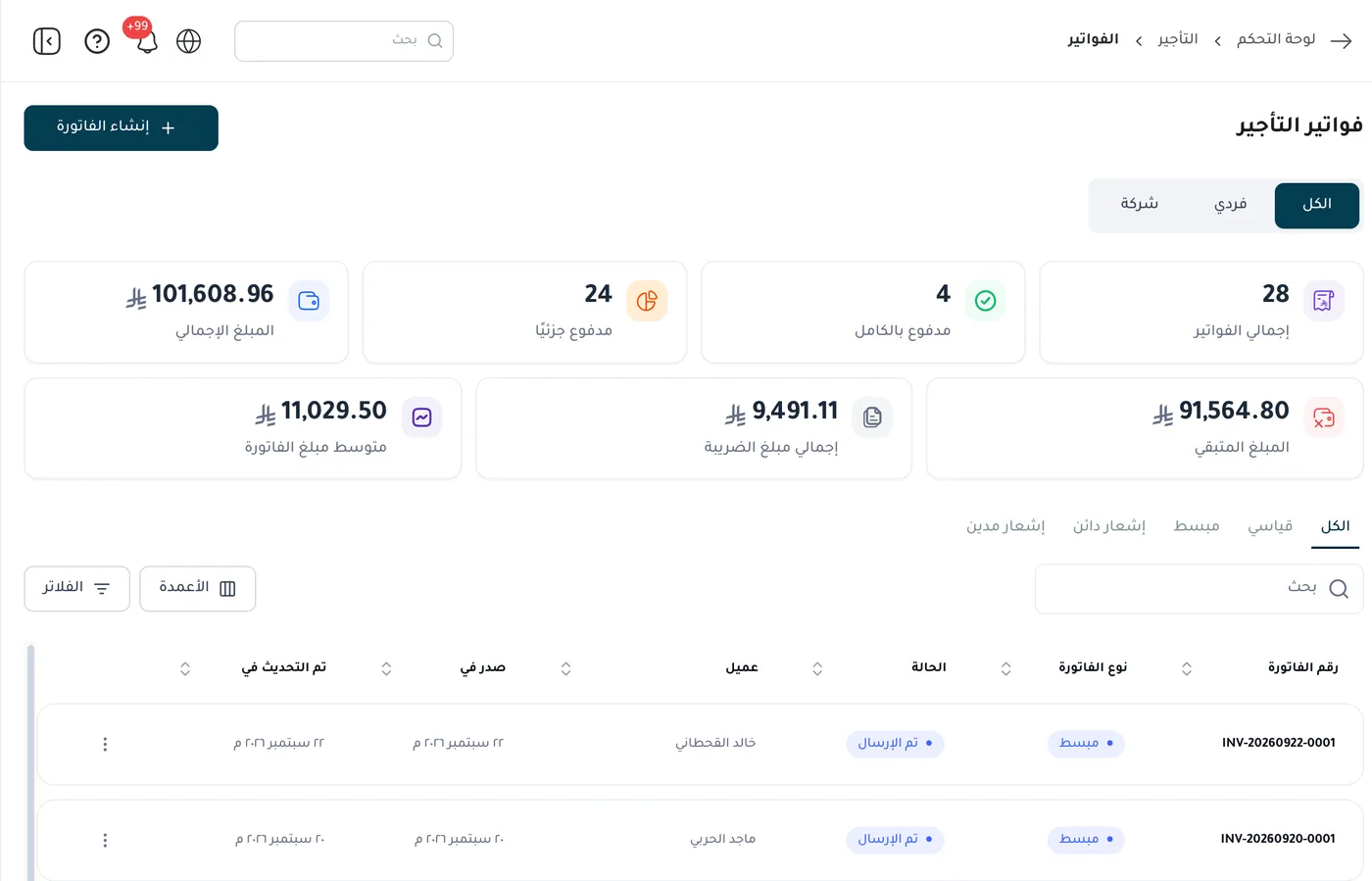Open notifications bell with +99 badge
Viewport: 1372px width, 881px height.
(147, 41)
